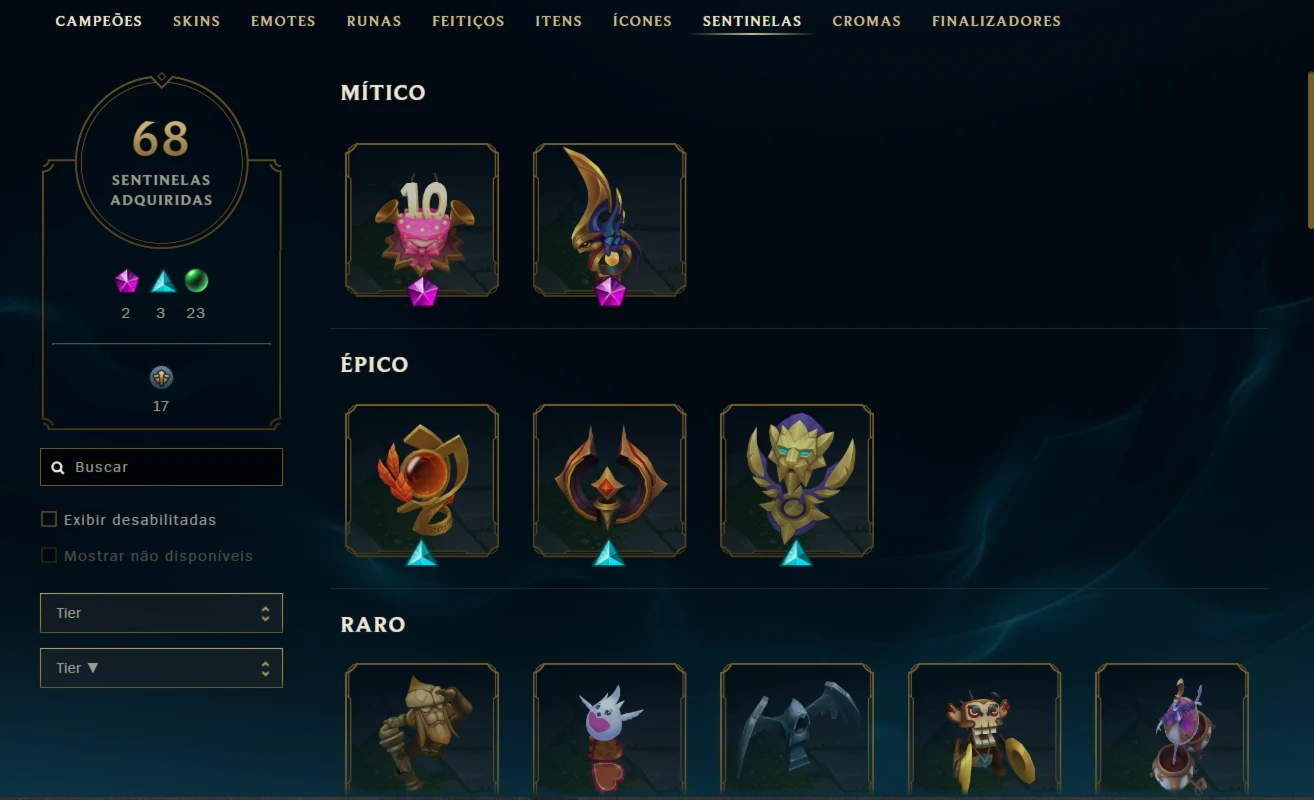Image resolution: width=1314 pixels, height=800 pixels.
Task: Pick the golden bearded mask epic ward
Action: coord(797,480)
